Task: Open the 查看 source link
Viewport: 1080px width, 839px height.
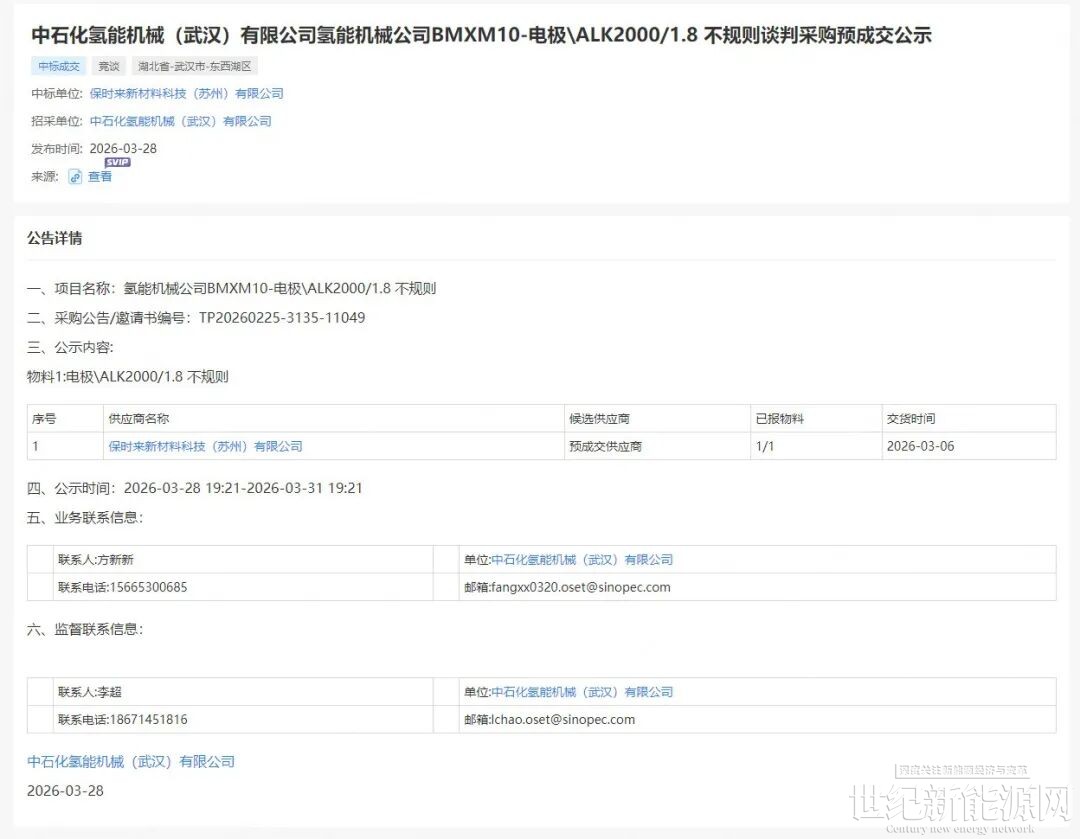Action: (100, 177)
